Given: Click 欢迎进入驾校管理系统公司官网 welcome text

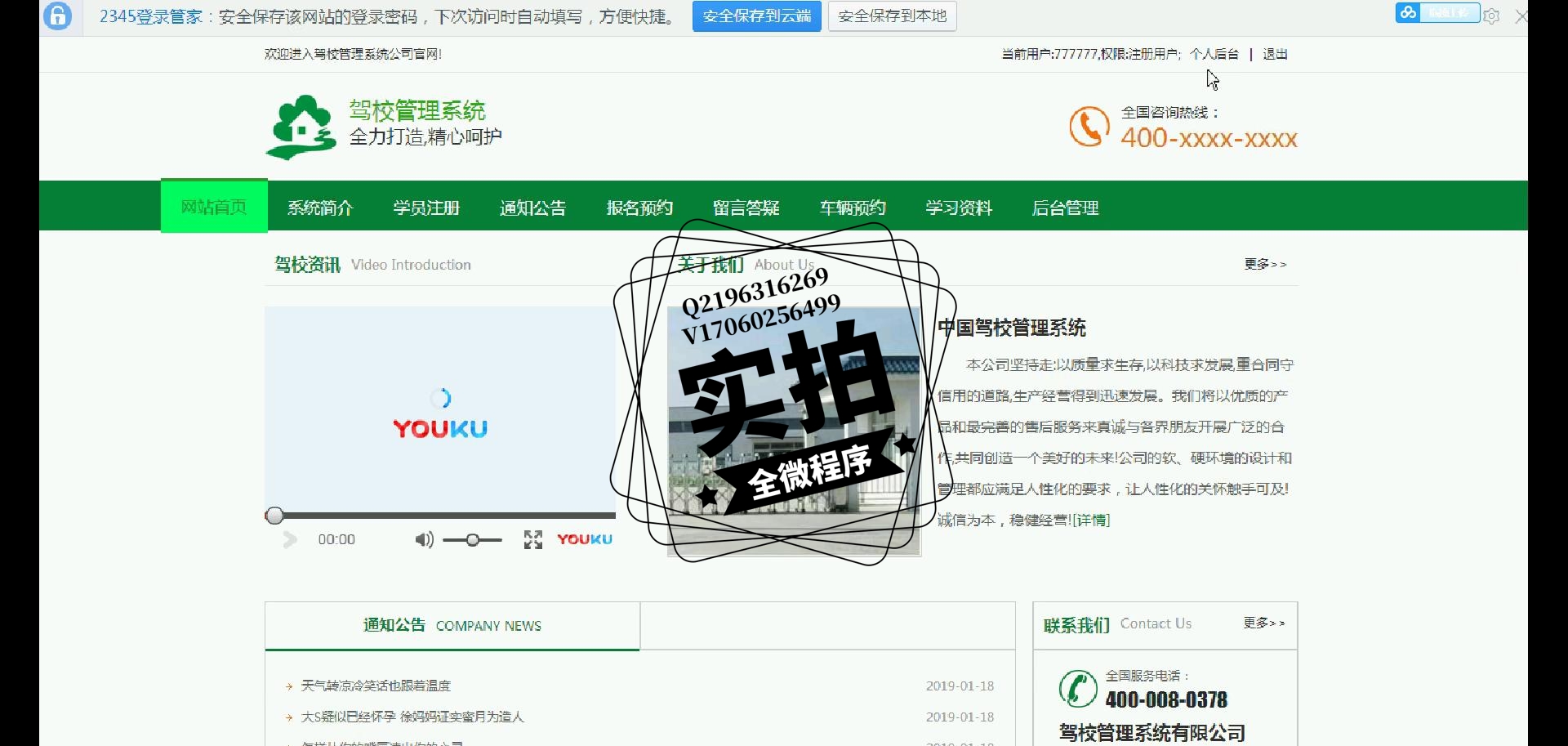Looking at the screenshot, I should pos(353,54).
